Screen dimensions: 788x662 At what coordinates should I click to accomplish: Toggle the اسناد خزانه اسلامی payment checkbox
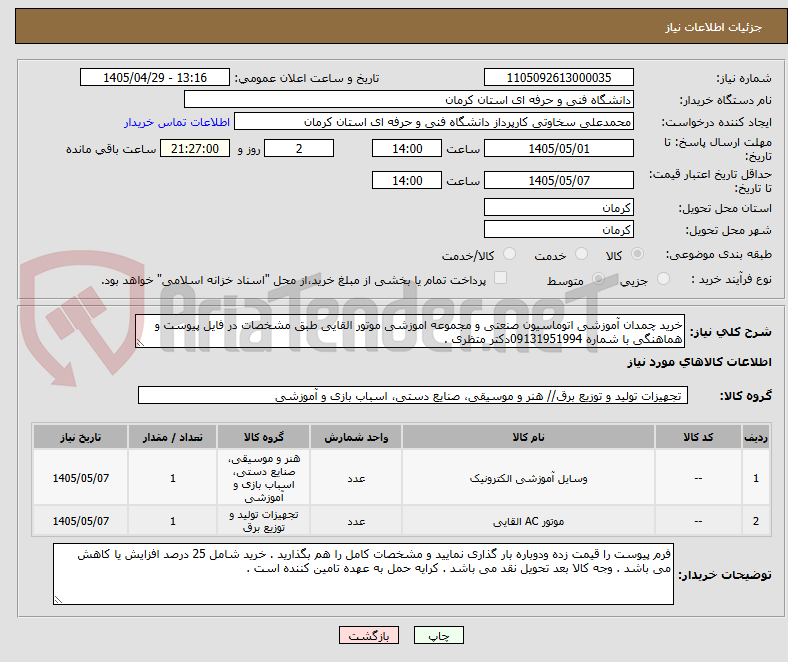coord(501,278)
